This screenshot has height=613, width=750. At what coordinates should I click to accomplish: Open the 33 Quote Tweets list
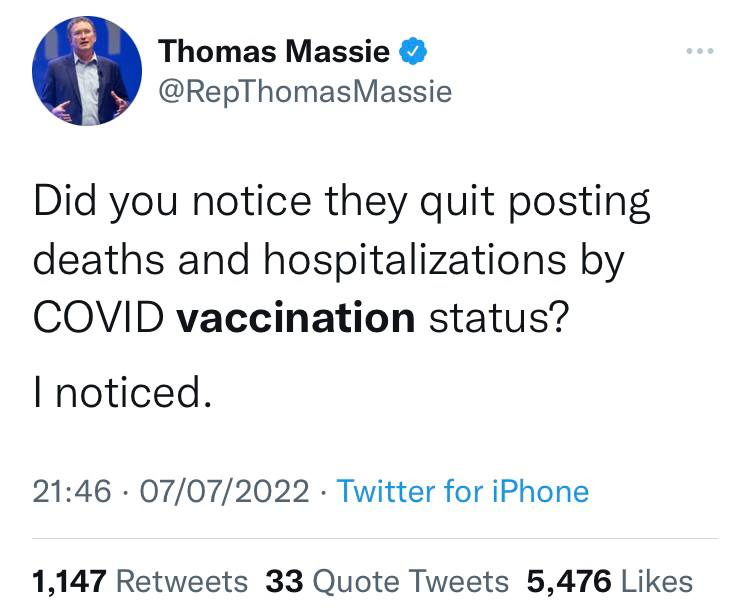tap(387, 581)
